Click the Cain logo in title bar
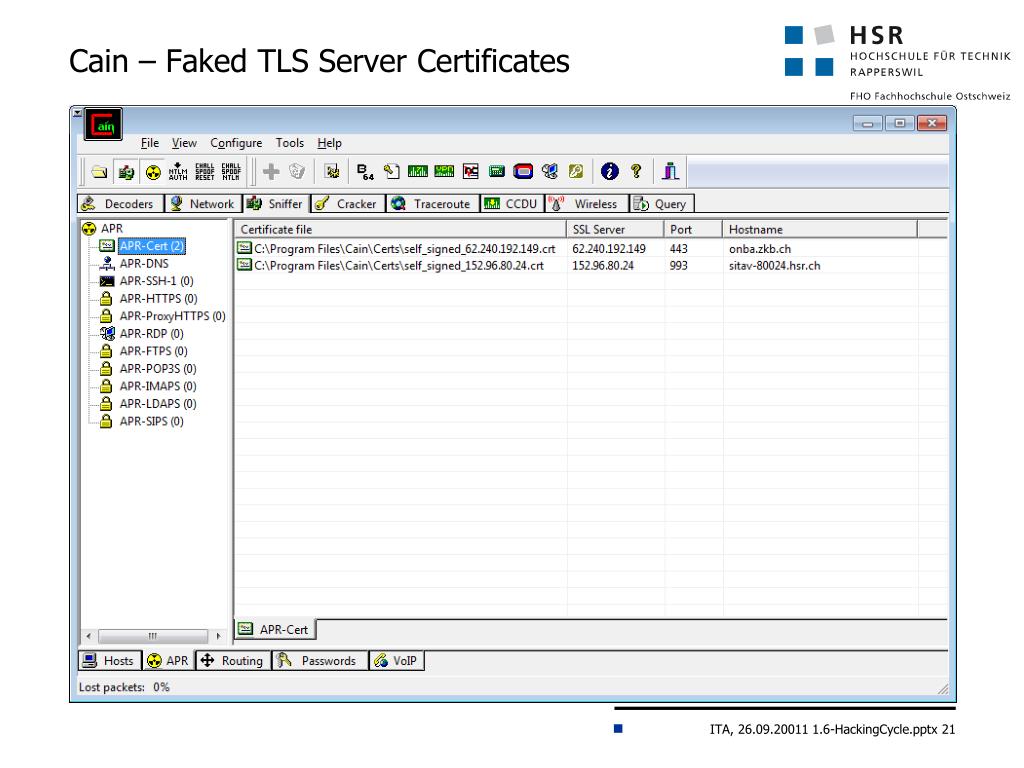Viewport: 1024px width, 768px height. click(103, 124)
